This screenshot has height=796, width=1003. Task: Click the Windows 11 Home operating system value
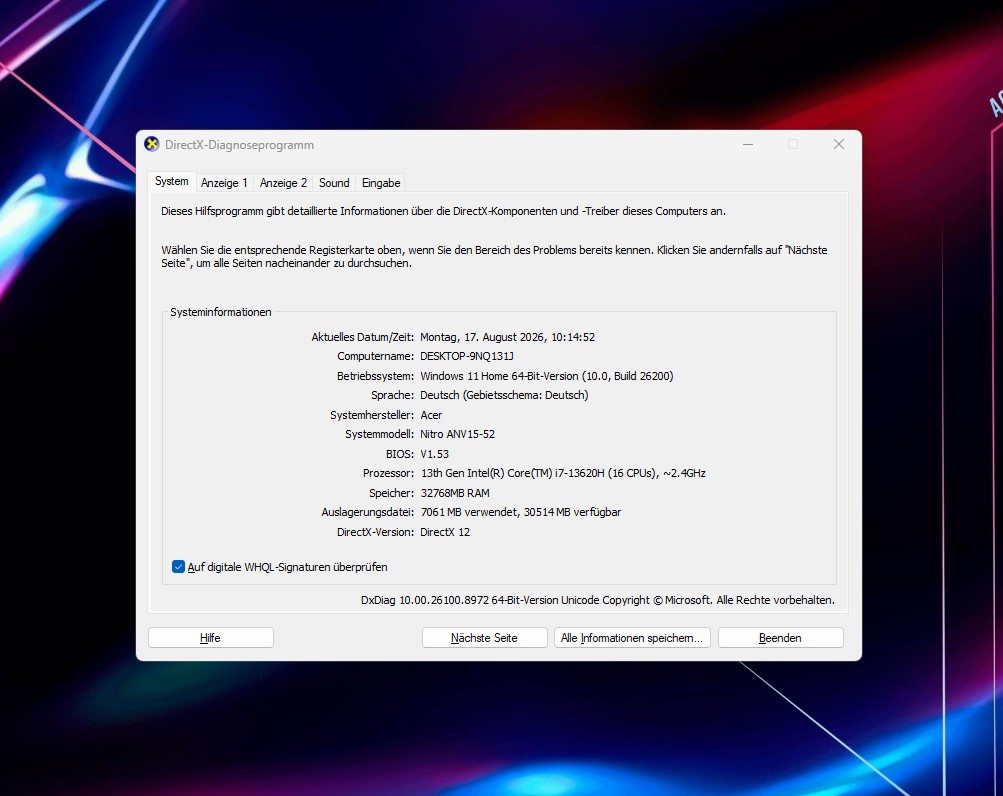547,376
